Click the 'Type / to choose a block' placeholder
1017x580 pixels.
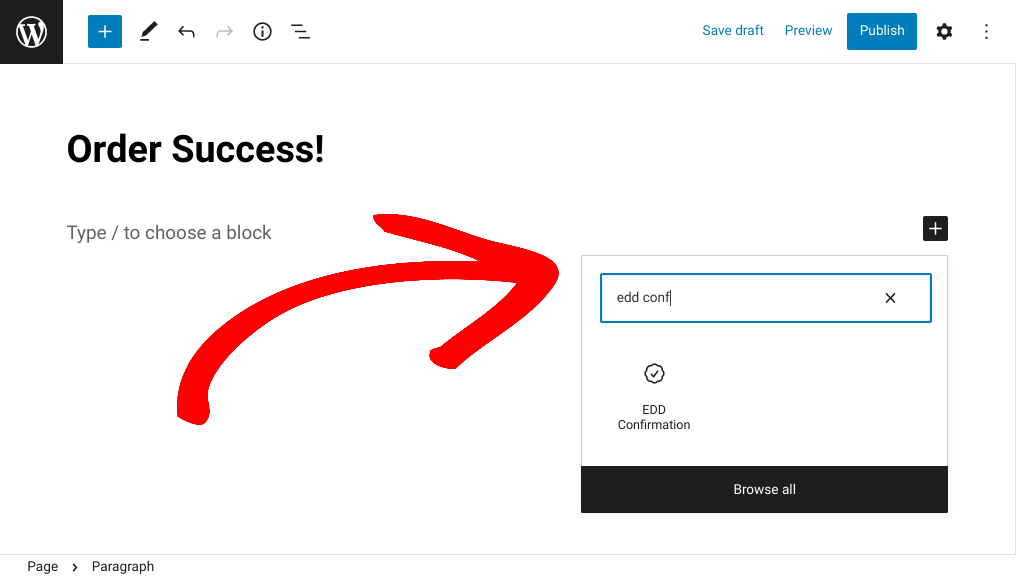point(168,232)
